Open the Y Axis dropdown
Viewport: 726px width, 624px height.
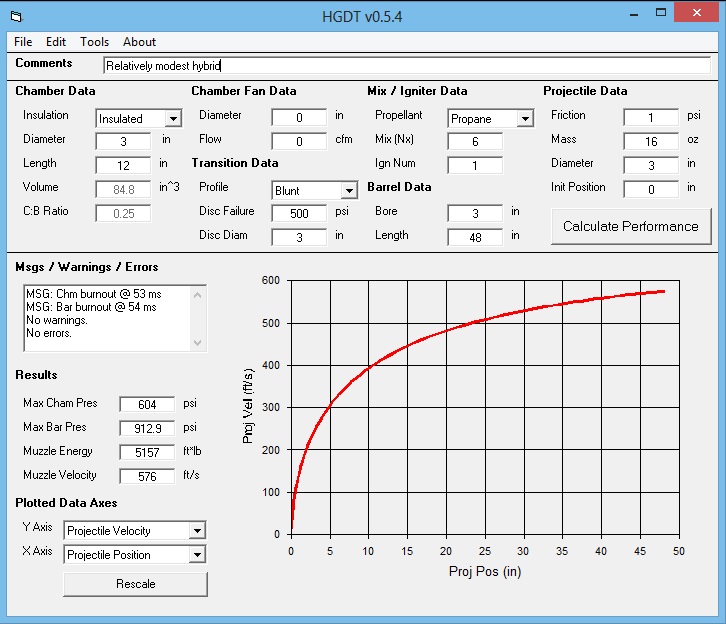(196, 530)
